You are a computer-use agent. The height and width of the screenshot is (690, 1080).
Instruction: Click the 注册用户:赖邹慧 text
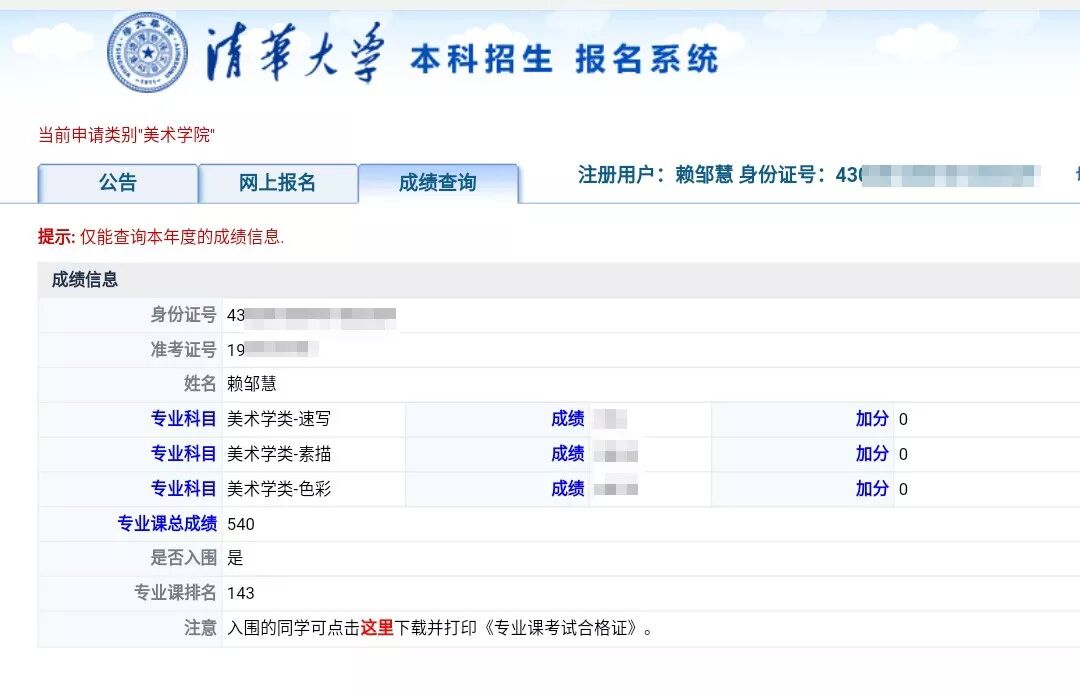coord(655,175)
